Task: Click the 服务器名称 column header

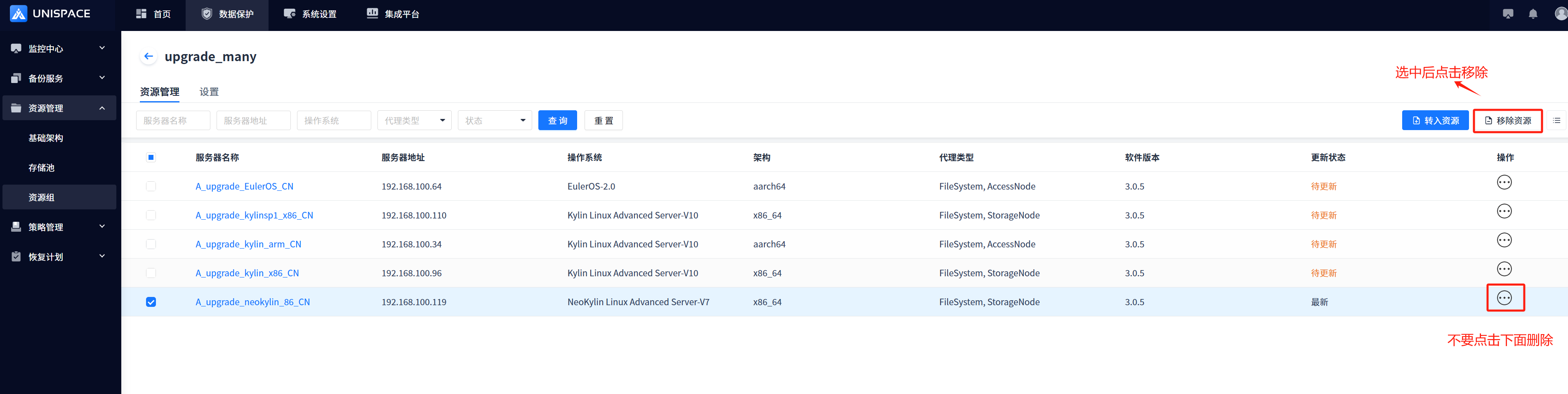Action: pos(217,157)
